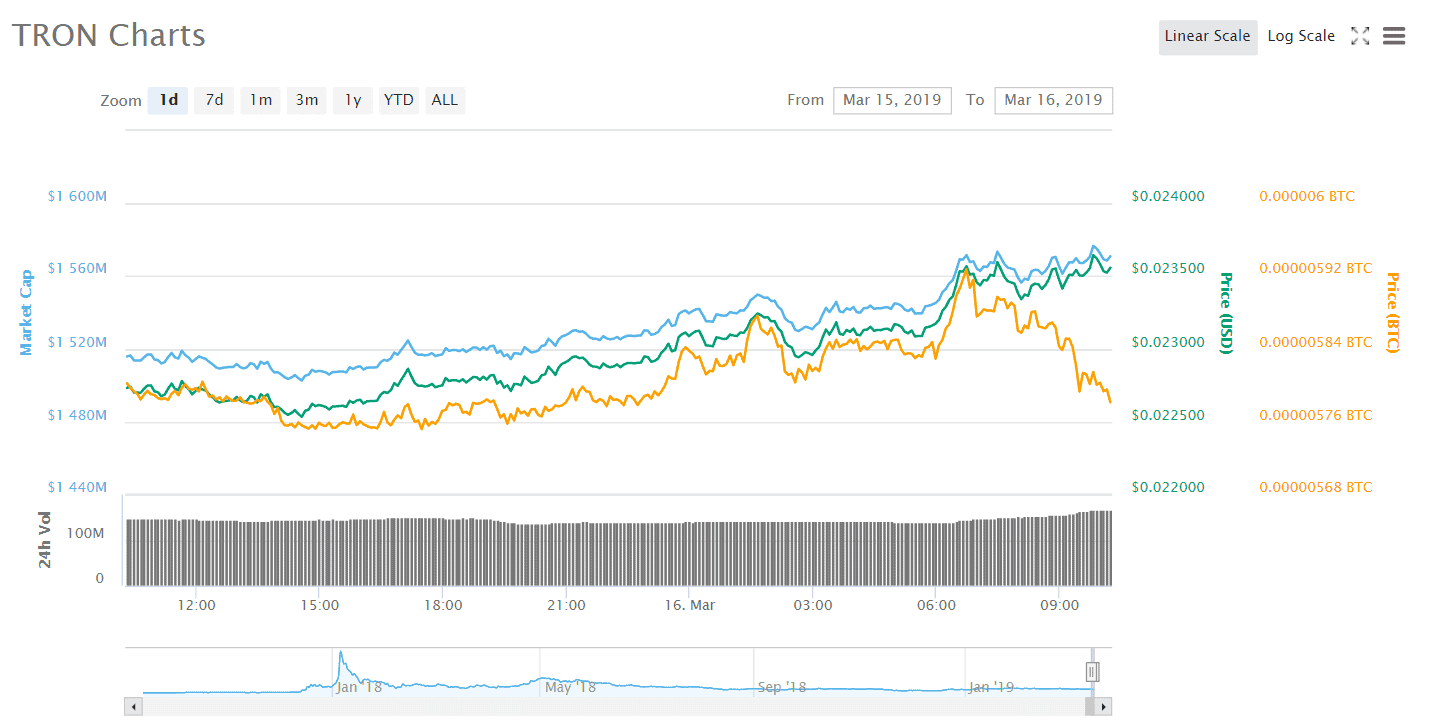Open the chart hamburger menu

click(x=1394, y=36)
